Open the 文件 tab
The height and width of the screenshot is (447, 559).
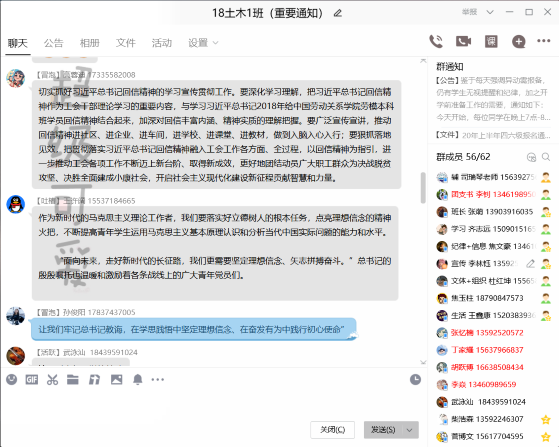point(125,43)
